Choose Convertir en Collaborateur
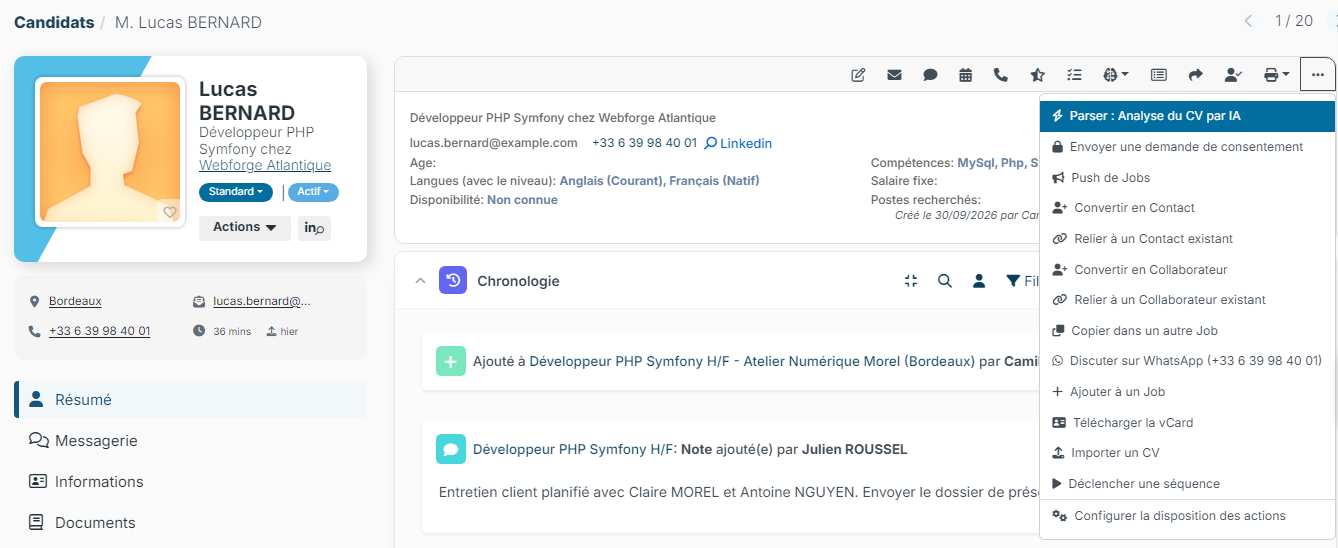This screenshot has height=548, width=1338. 1188,270
